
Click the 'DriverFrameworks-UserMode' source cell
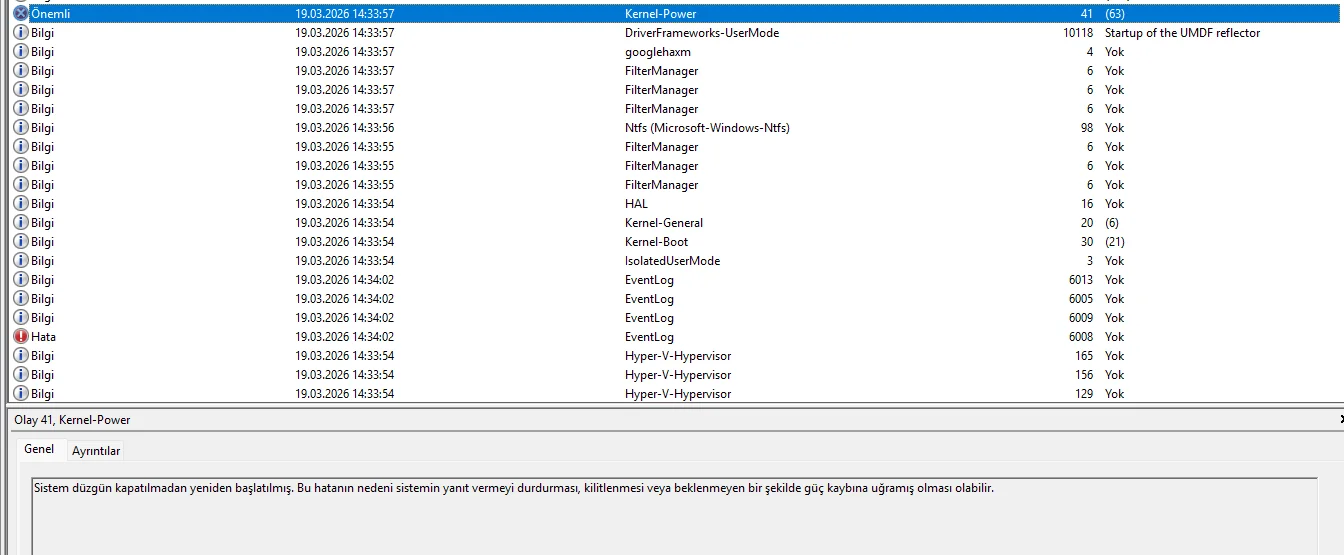[702, 33]
